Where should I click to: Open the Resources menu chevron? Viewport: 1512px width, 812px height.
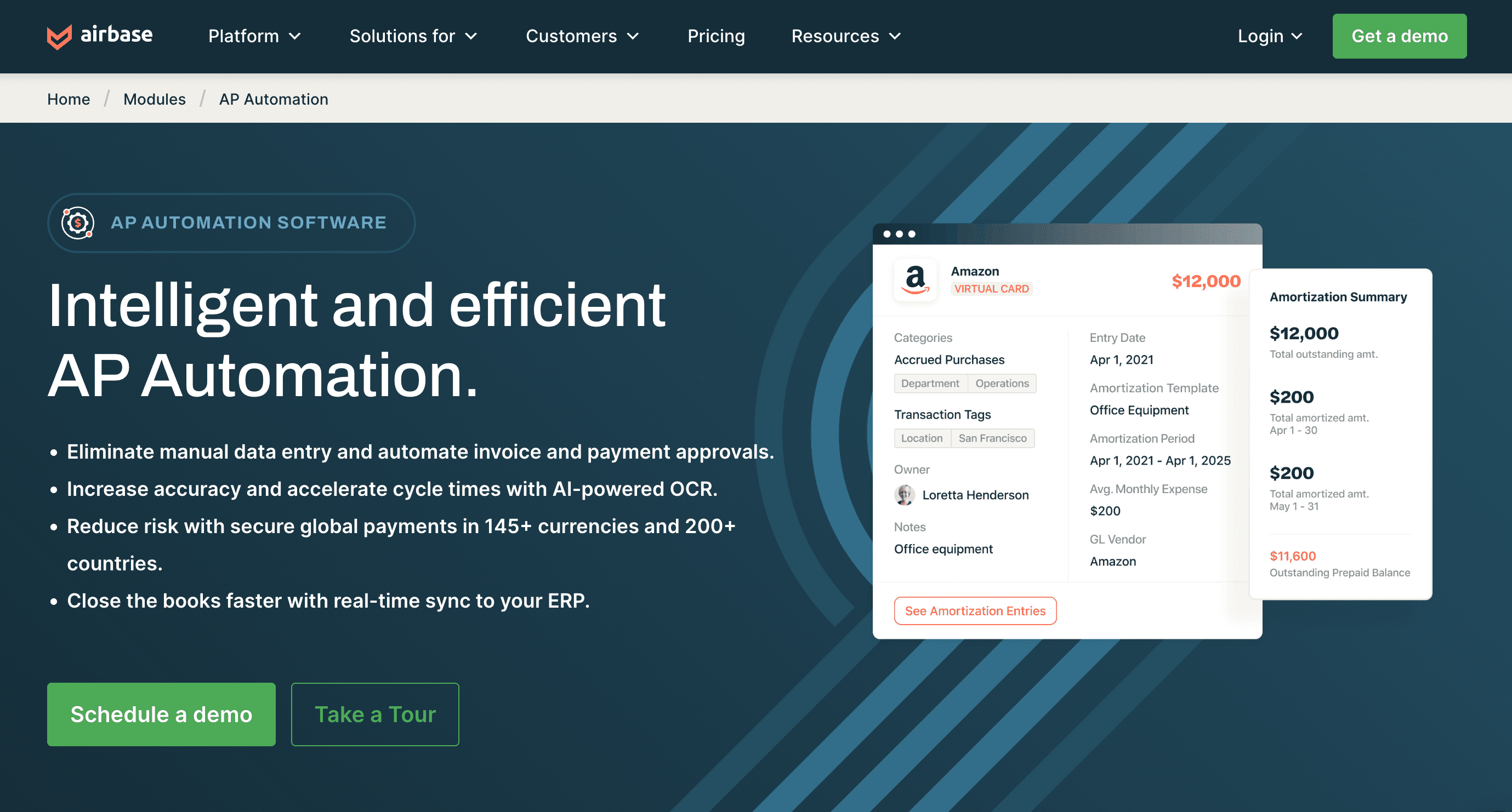click(895, 36)
